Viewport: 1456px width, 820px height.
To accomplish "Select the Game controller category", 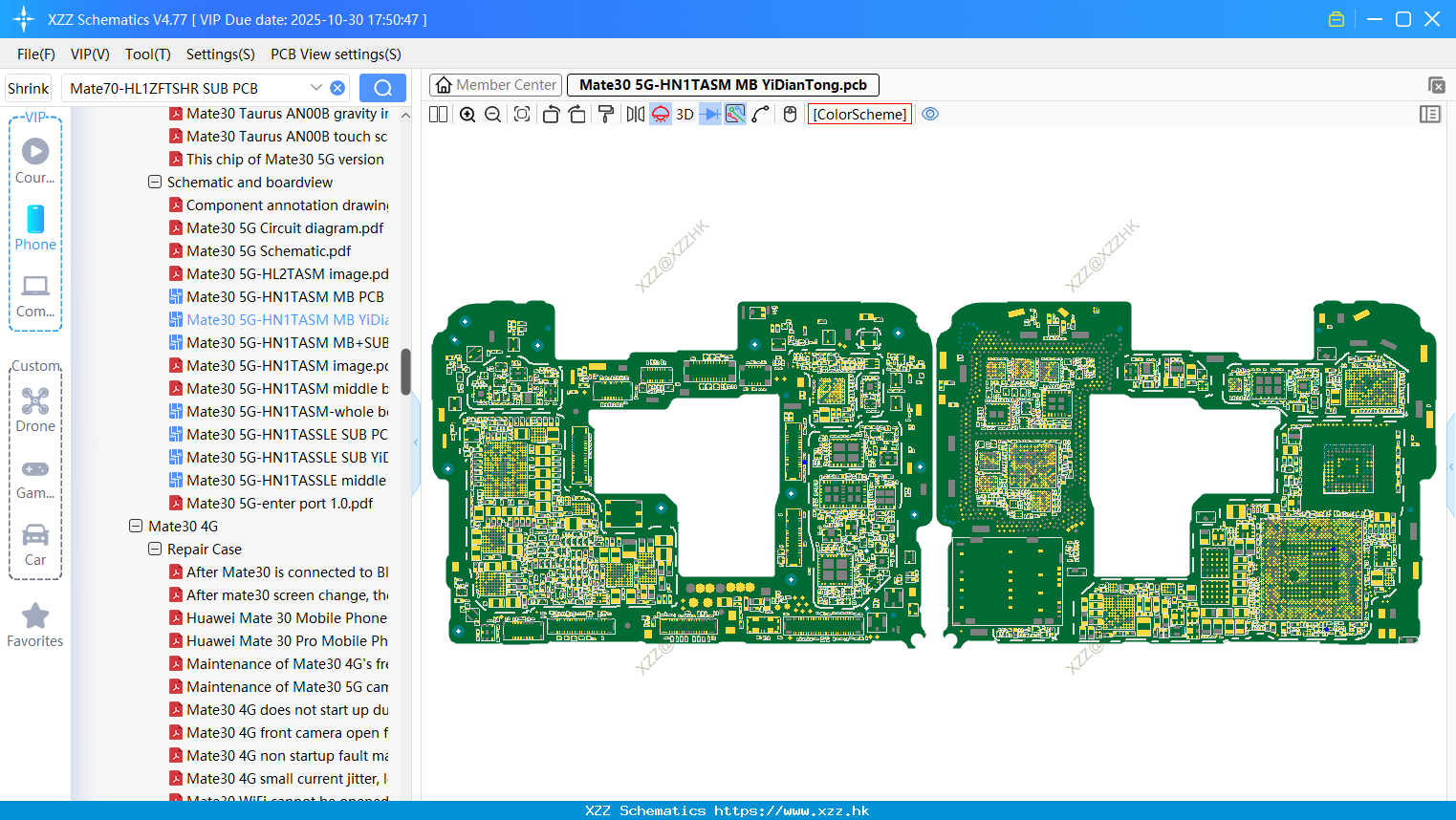I will [35, 478].
